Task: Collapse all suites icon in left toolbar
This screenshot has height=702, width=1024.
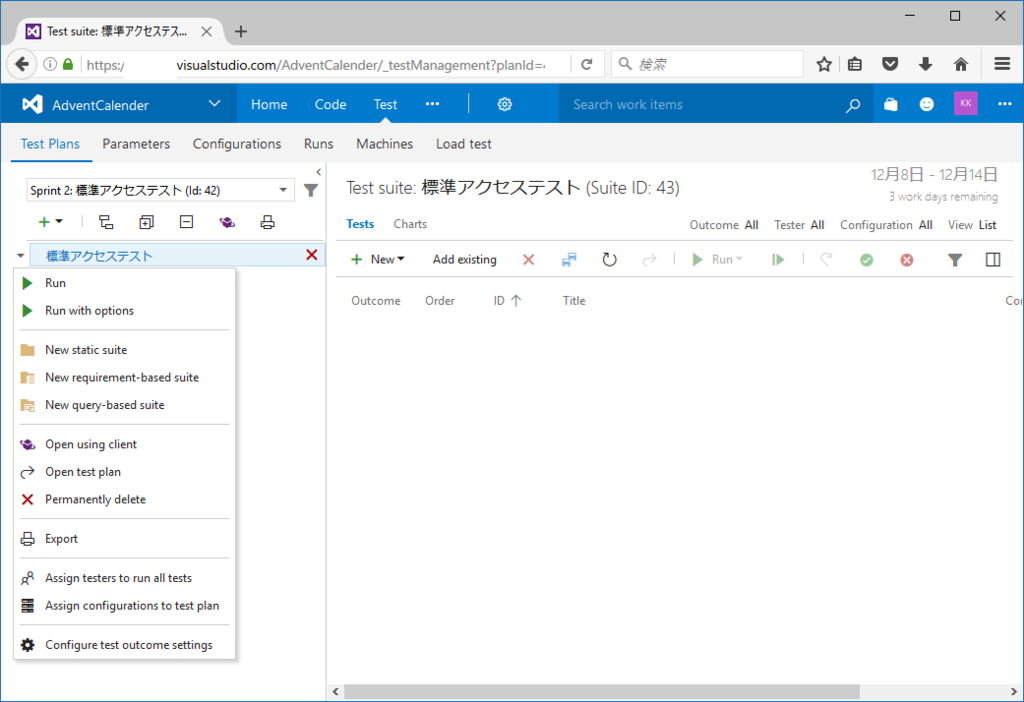Action: point(186,222)
